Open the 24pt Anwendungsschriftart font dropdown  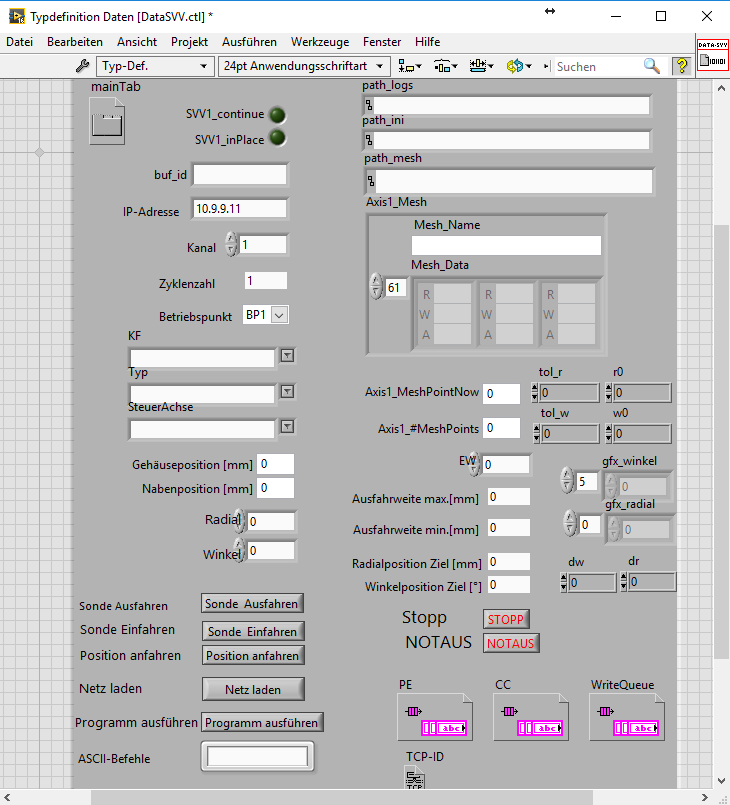click(302, 66)
